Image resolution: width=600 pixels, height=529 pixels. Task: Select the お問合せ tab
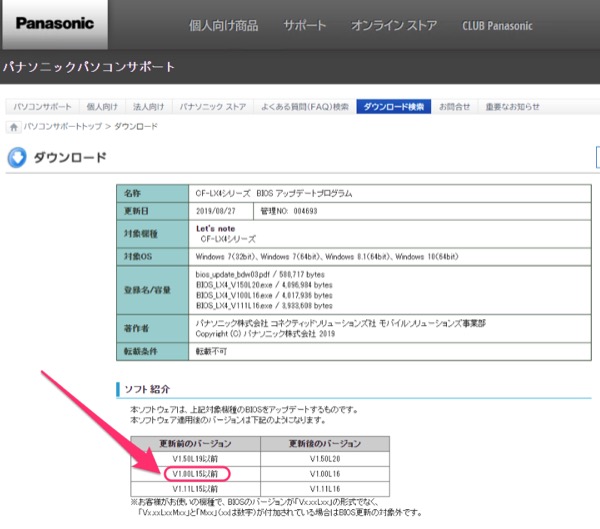[x=455, y=107]
